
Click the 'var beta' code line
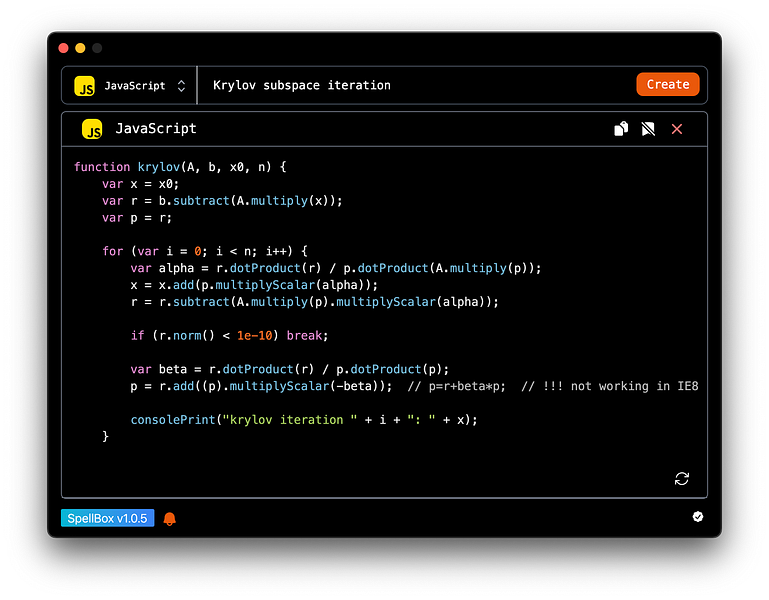[x=289, y=369]
